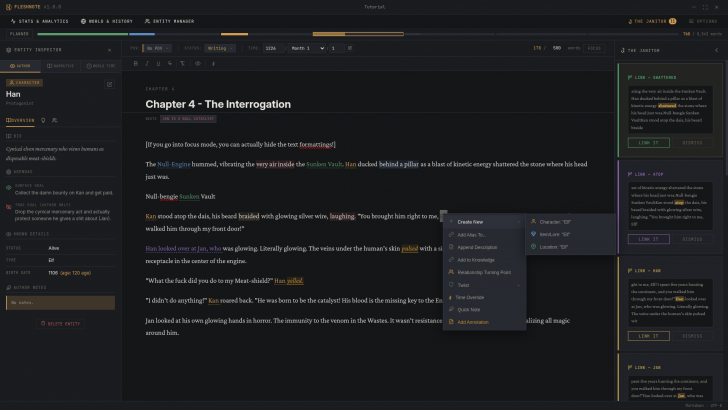
Task: Open The Janitor with notification badge
Action: [x=652, y=21]
